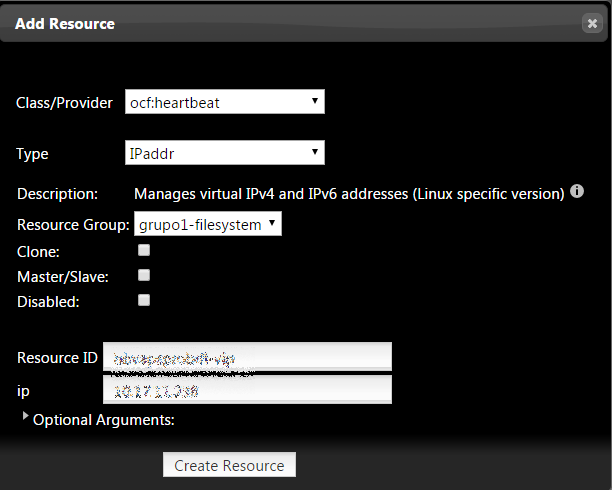Click the IPaddr description text
This screenshot has height=490, width=612.
[350, 193]
